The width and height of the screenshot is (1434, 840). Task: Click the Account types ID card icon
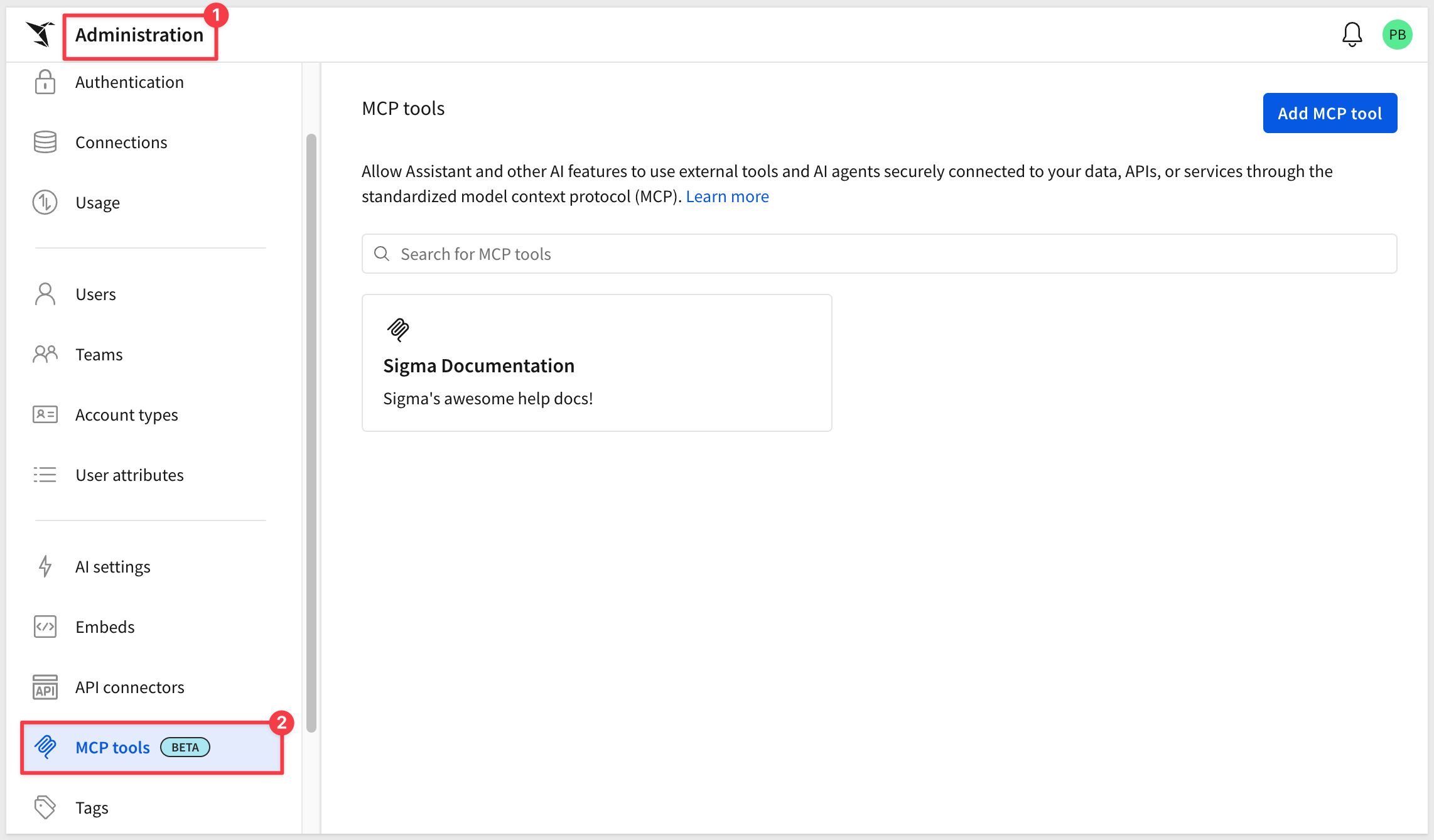(45, 415)
